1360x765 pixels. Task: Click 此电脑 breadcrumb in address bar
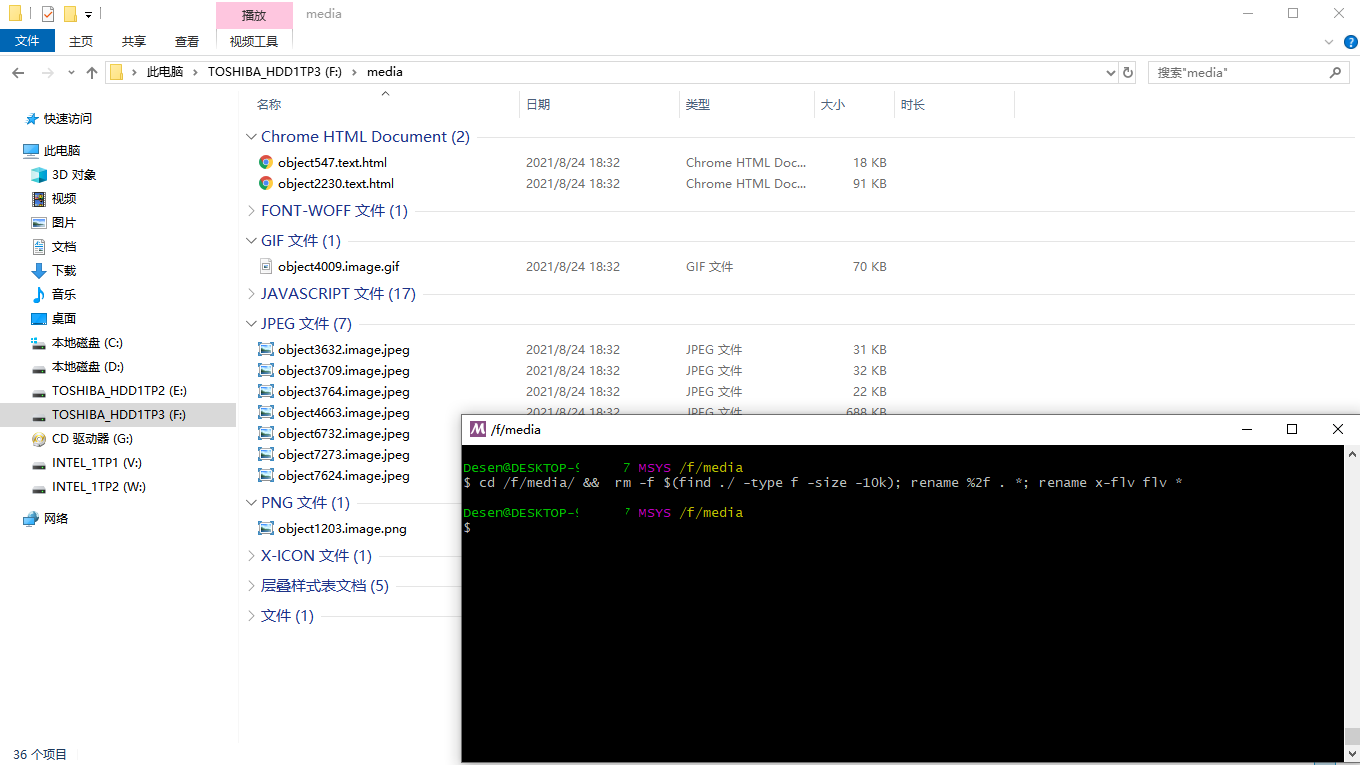click(x=165, y=72)
